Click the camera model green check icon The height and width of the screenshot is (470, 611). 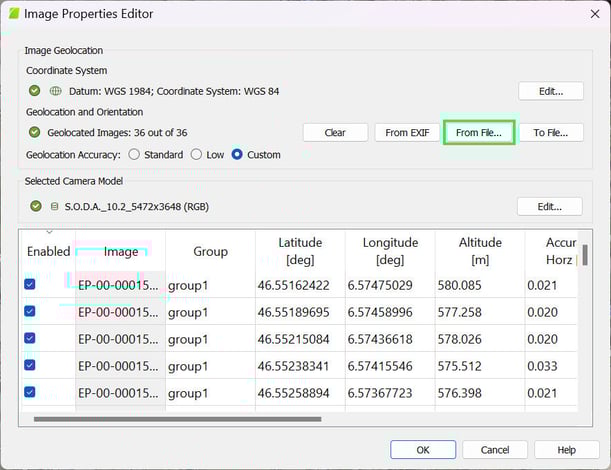(x=36, y=206)
